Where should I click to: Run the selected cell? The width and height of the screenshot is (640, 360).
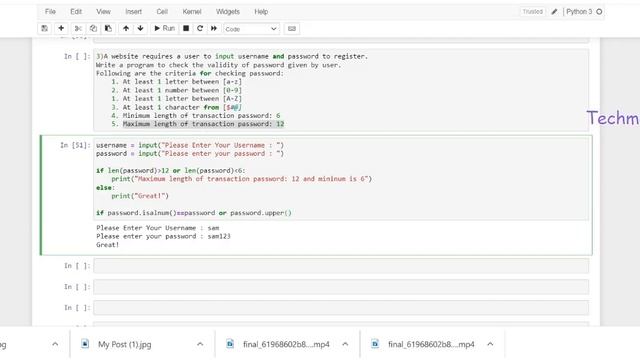[164, 28]
